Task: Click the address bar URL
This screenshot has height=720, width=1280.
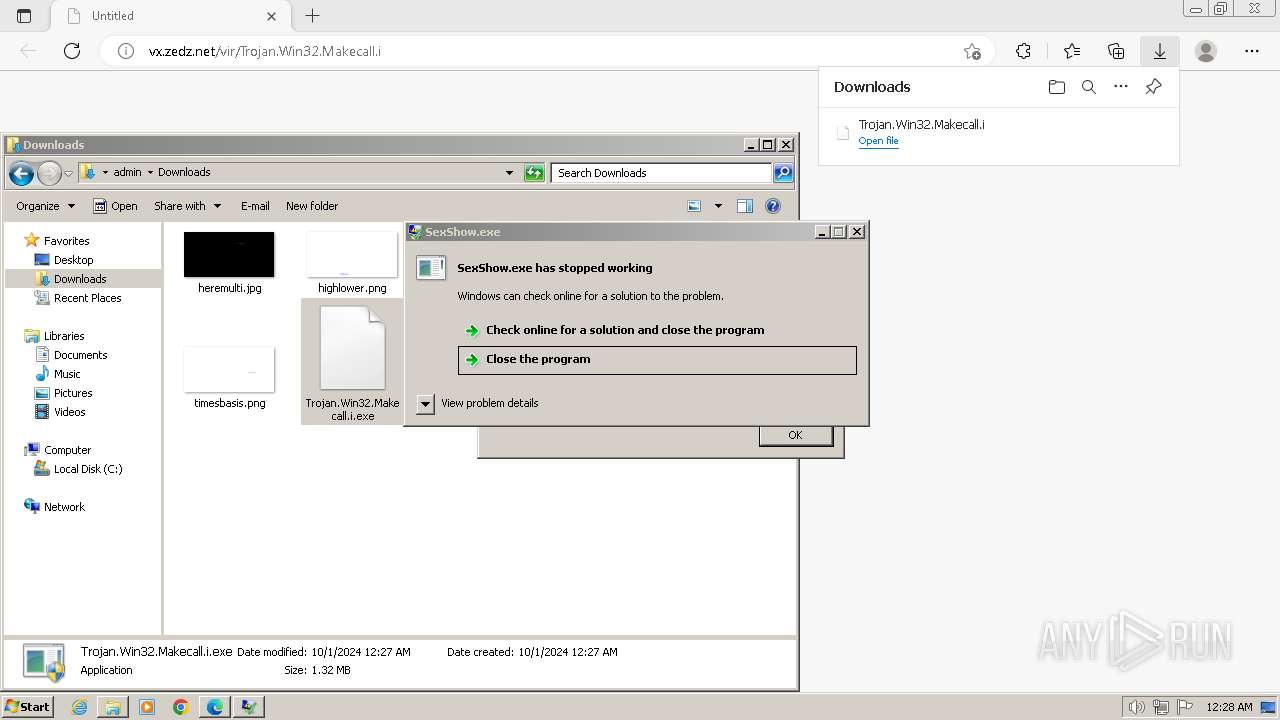Action: click(265, 51)
